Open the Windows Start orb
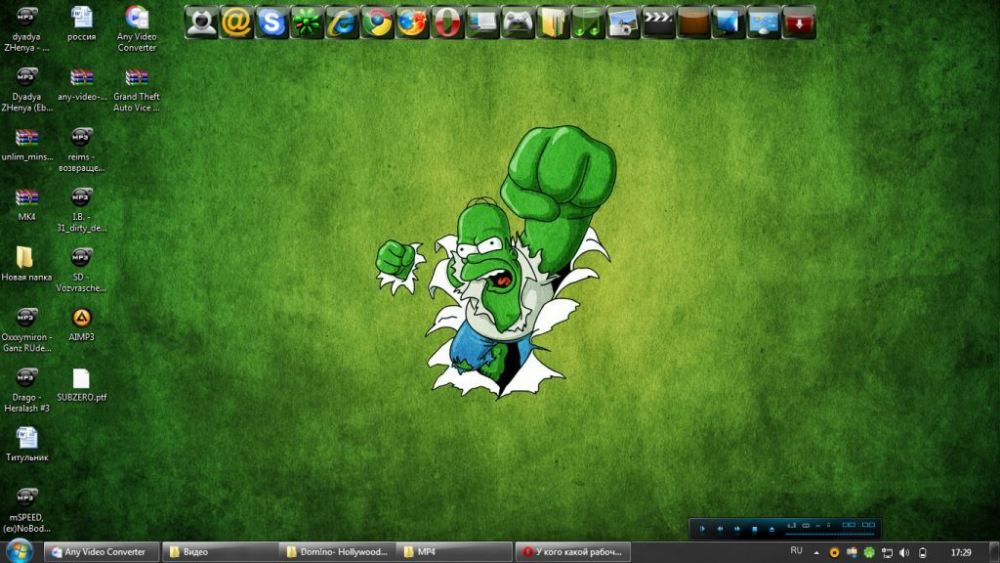 tap(19, 551)
